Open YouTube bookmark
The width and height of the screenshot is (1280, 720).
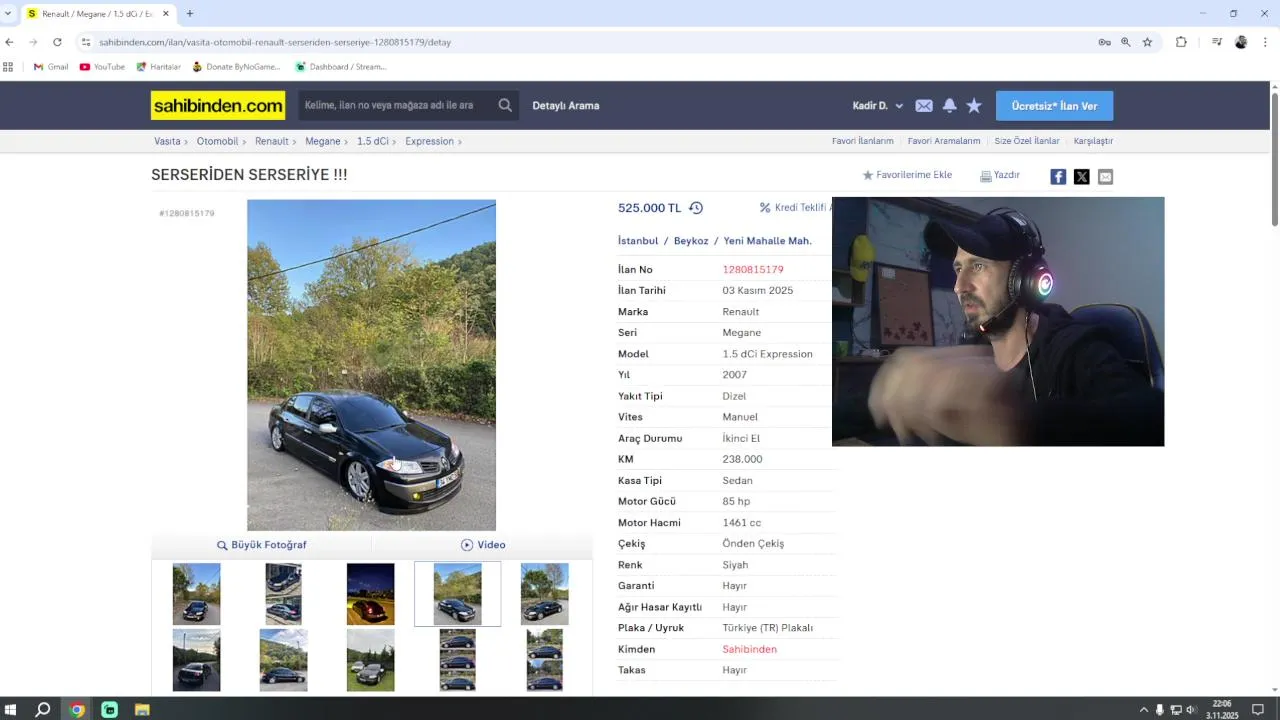click(102, 67)
